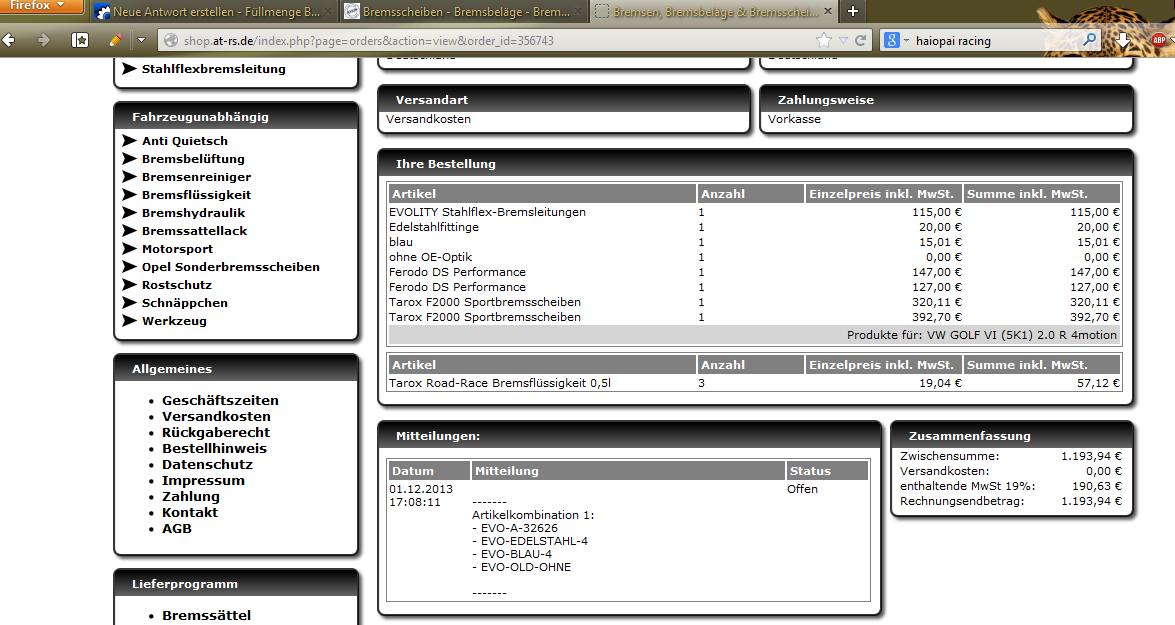Open the Impressum link
Screen dimensions: 1175x625
tap(203, 480)
